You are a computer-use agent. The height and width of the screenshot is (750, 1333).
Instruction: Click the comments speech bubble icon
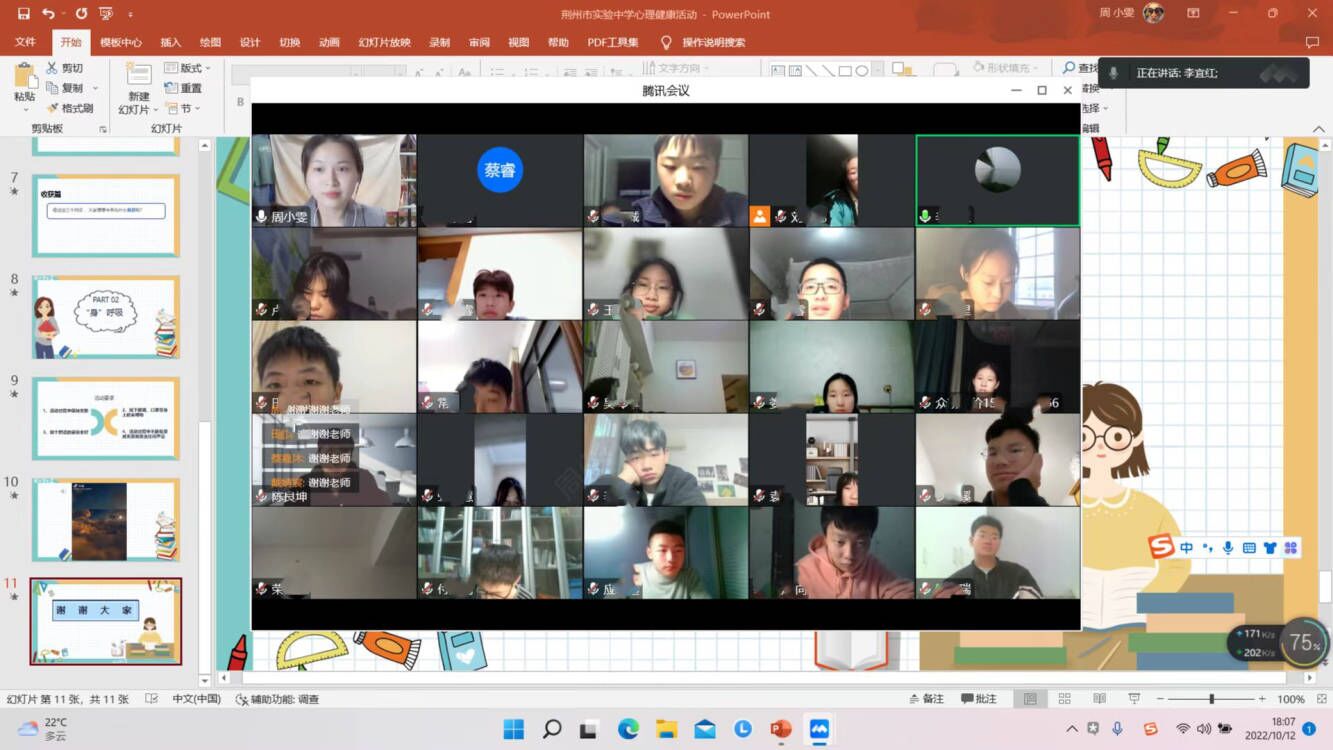point(1312,42)
